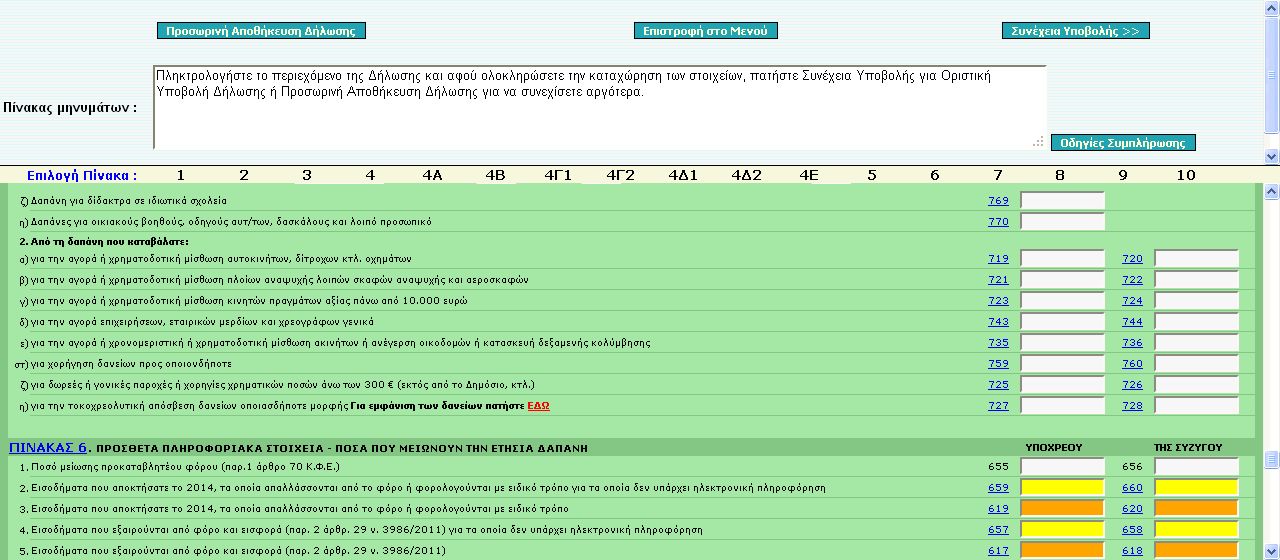
Task: Open the ΠΙΝΑΚΑΣ 6 heading link
Action: click(x=48, y=447)
